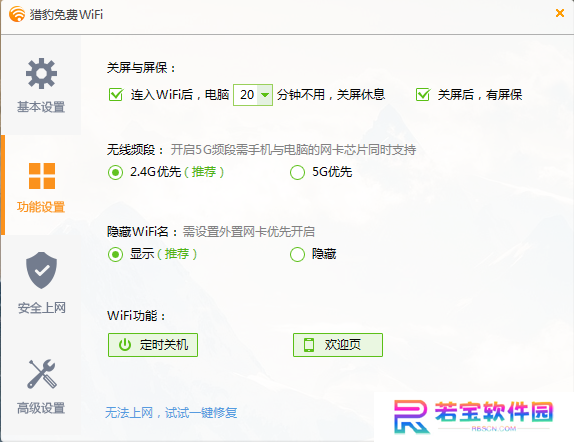Open 无法上网，试试一键修复 link

(171, 413)
